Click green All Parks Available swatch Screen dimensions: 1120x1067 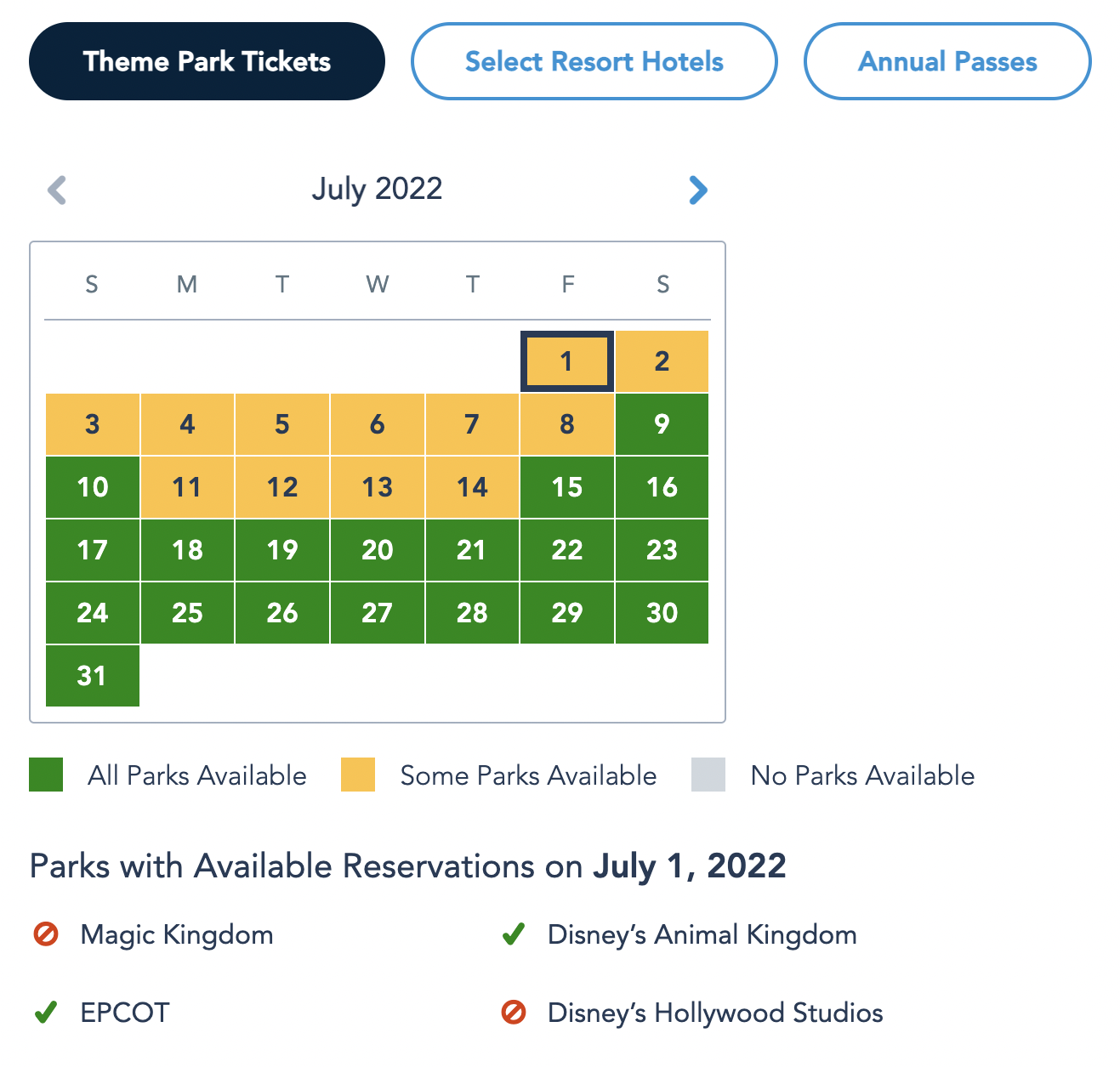46,775
